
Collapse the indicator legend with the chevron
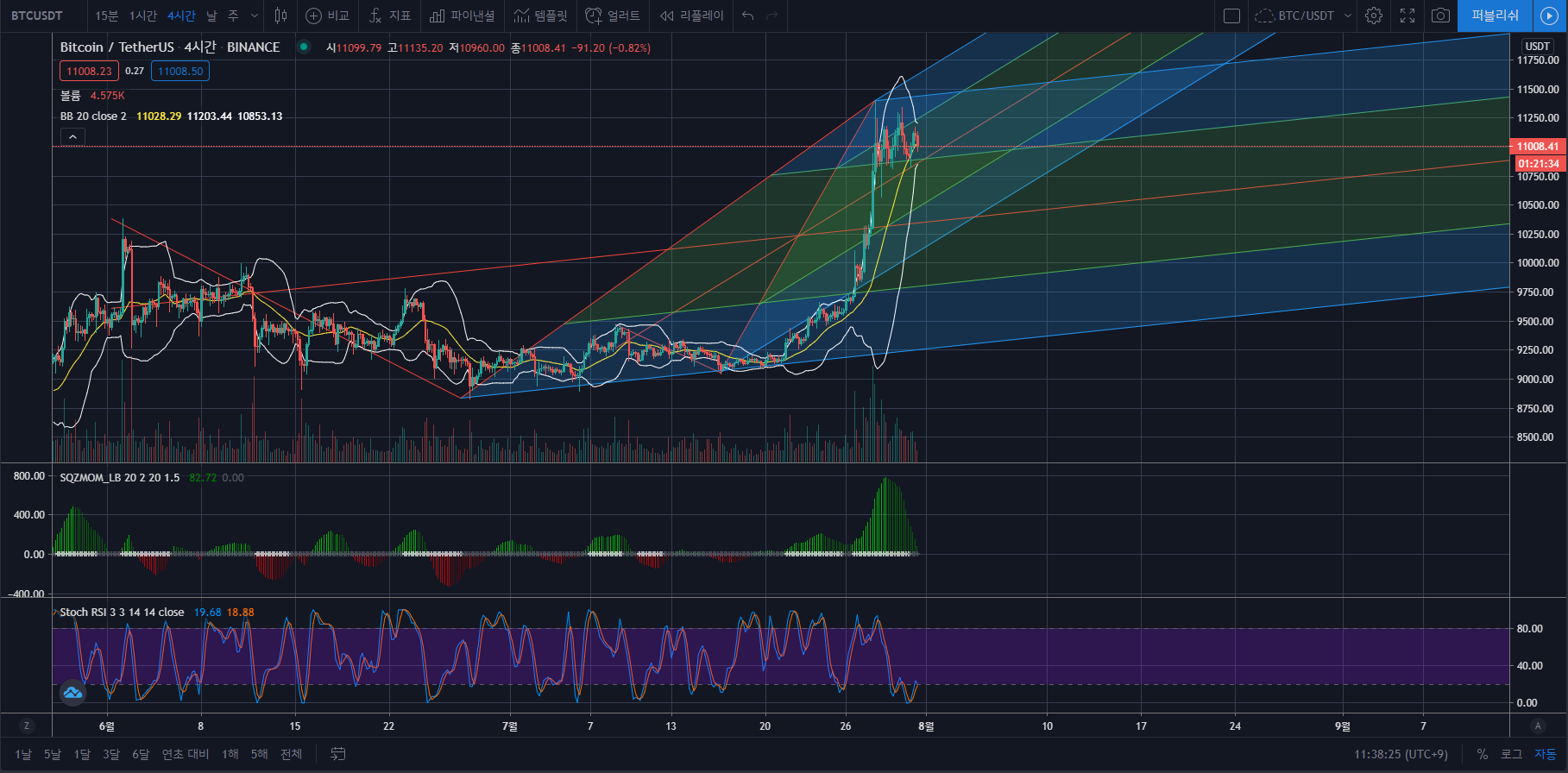[x=72, y=136]
